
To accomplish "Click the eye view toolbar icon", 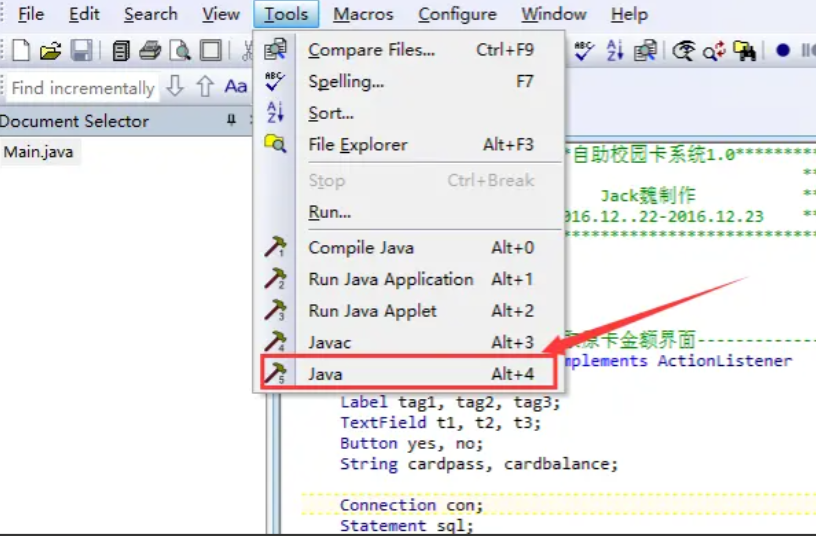I will click(683, 50).
